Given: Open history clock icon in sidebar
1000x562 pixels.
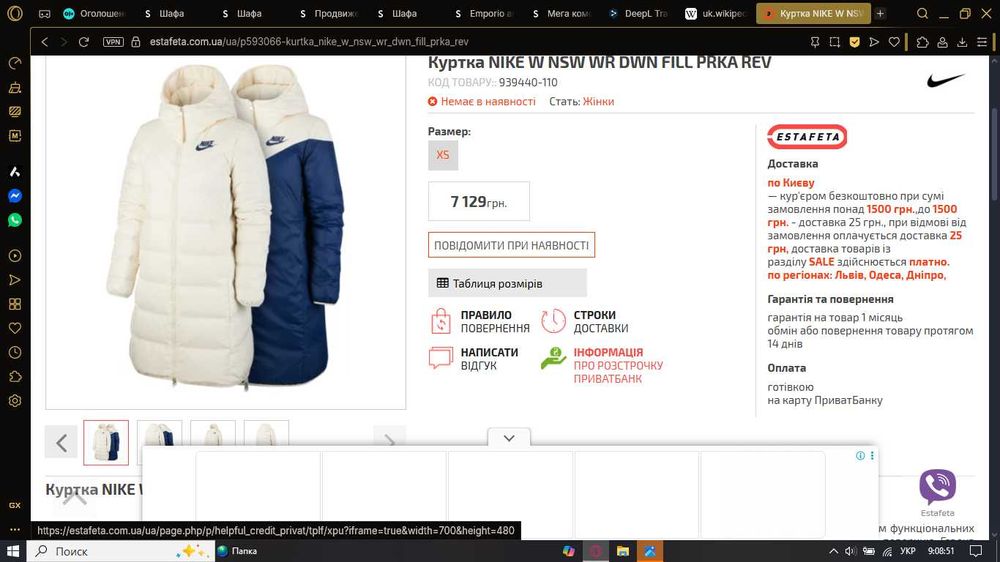Looking at the screenshot, I should tap(15, 352).
